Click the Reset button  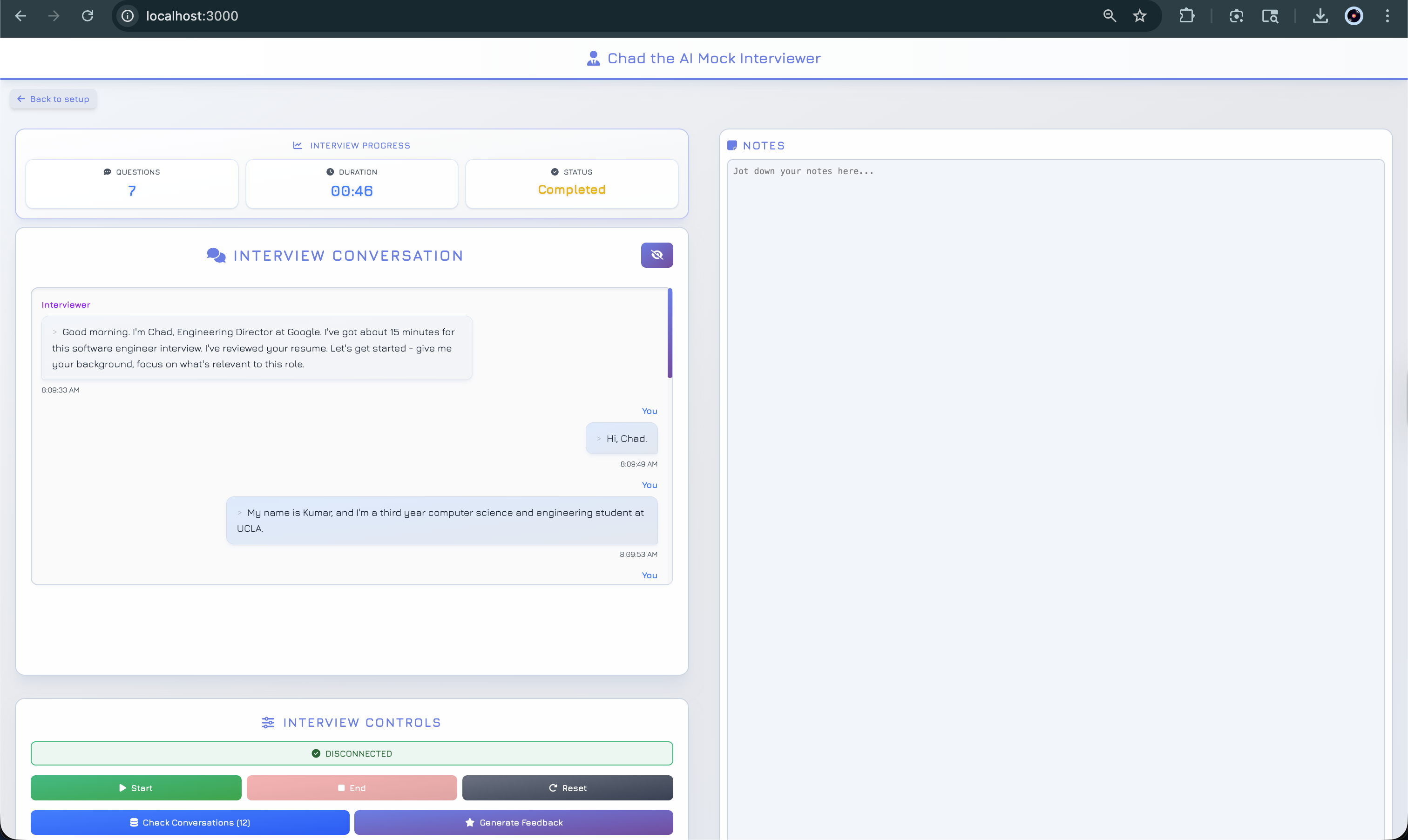(x=567, y=788)
